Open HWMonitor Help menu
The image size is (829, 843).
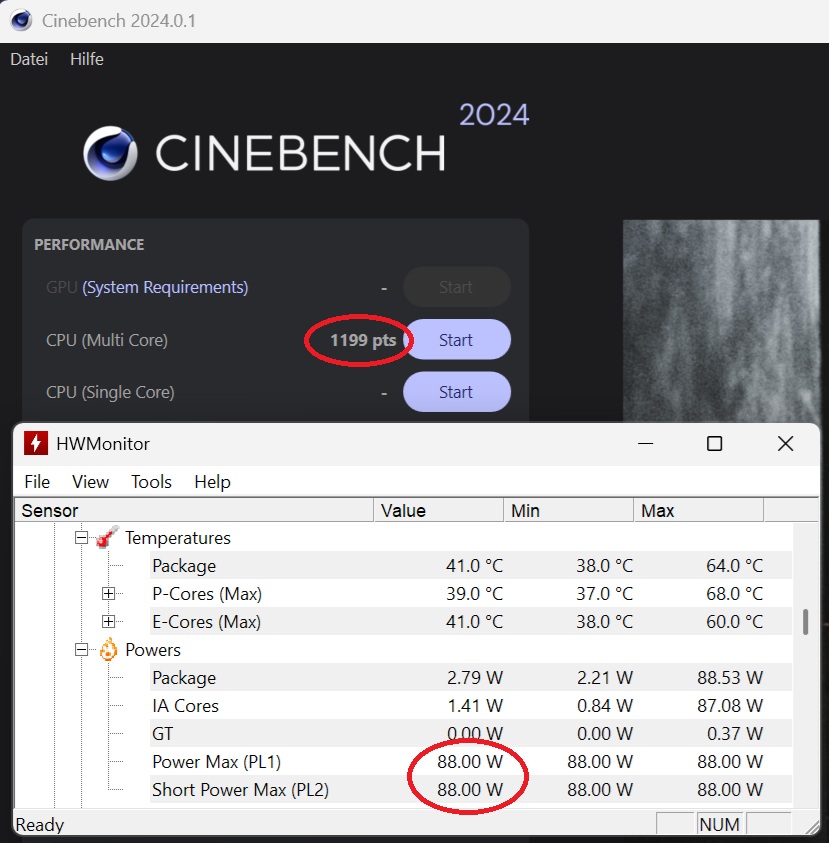click(x=212, y=482)
